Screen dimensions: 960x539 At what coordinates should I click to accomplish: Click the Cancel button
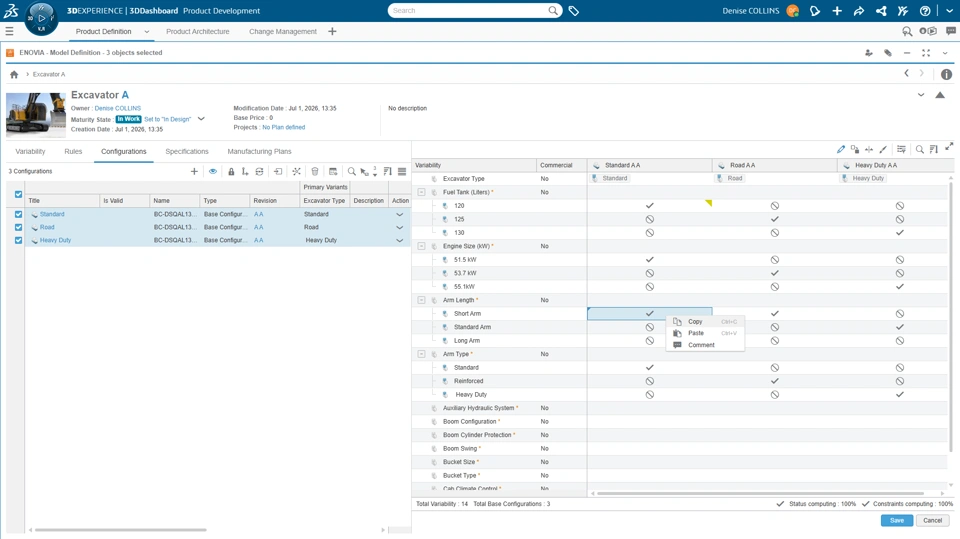point(932,521)
